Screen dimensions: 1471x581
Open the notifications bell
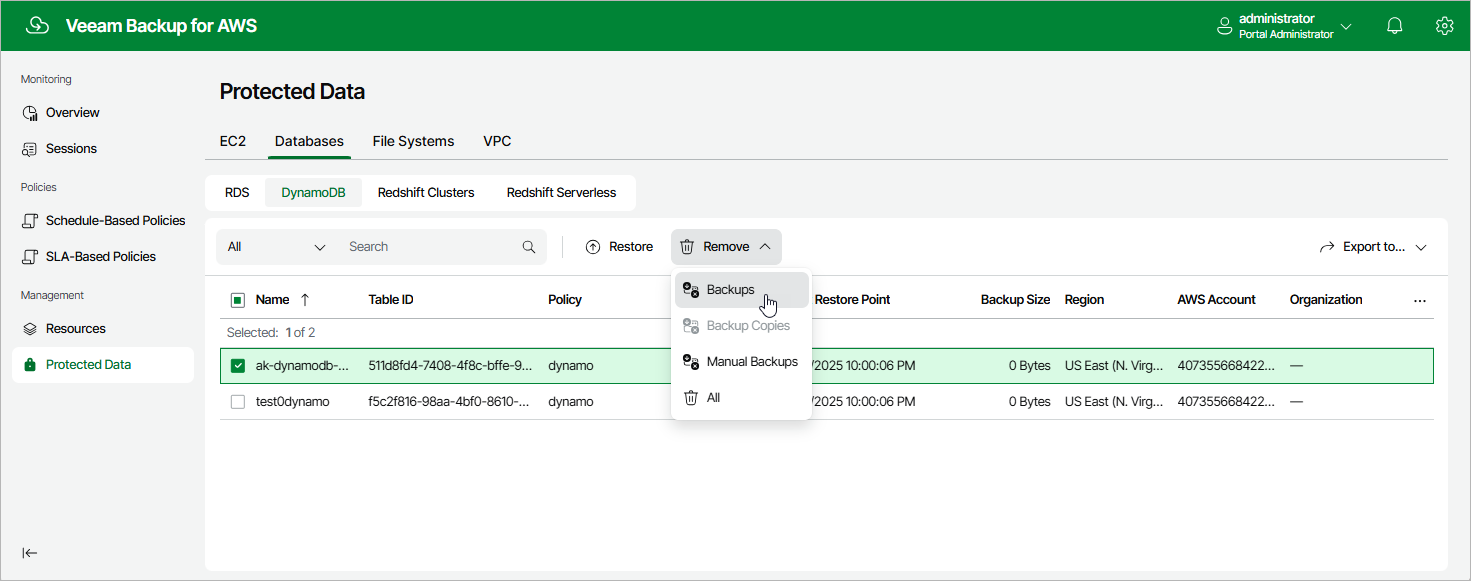pyautogui.click(x=1395, y=26)
